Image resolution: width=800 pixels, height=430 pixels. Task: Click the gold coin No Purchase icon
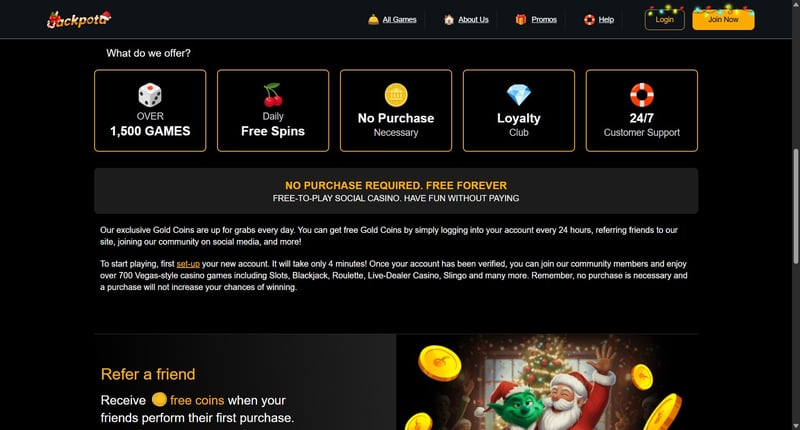point(396,95)
